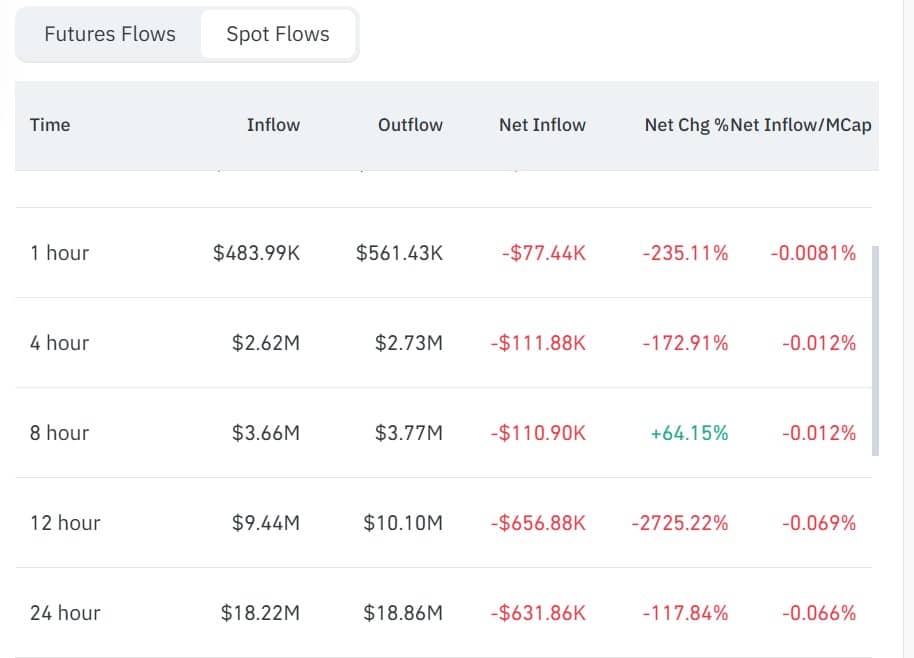Click the Net Chg % column header
Viewport: 914px width, 658px height.
686,125
